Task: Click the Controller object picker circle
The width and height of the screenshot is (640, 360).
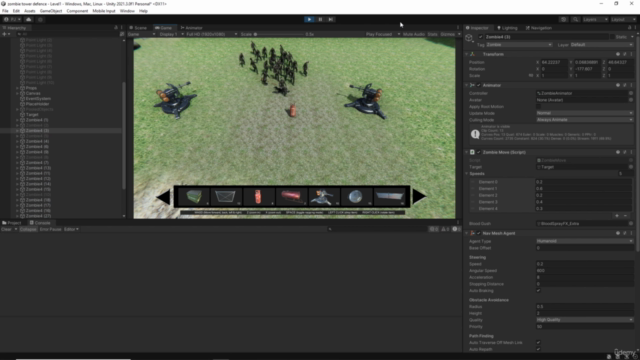Action: (631, 93)
